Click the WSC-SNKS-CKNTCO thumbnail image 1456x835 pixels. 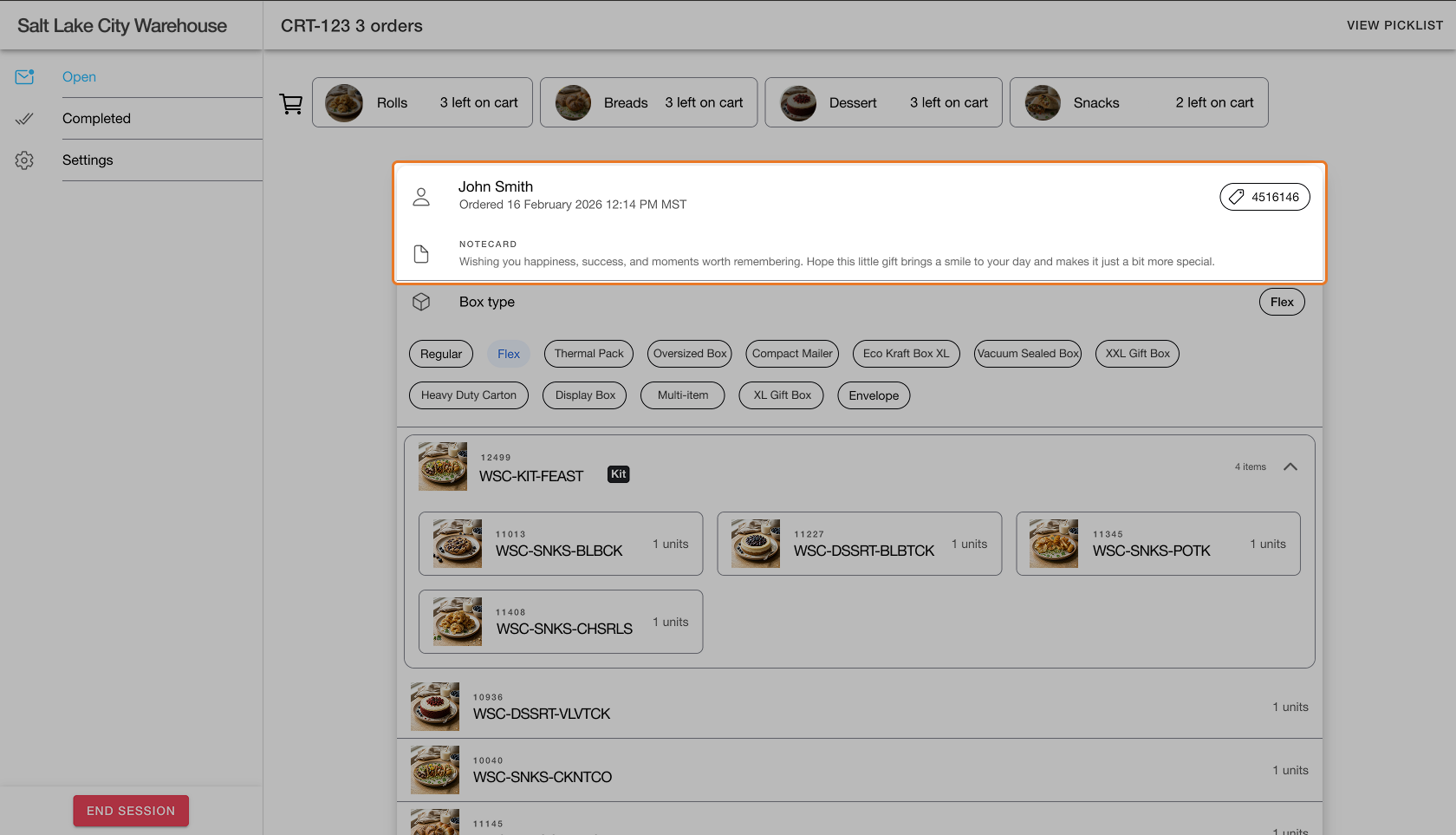click(435, 770)
